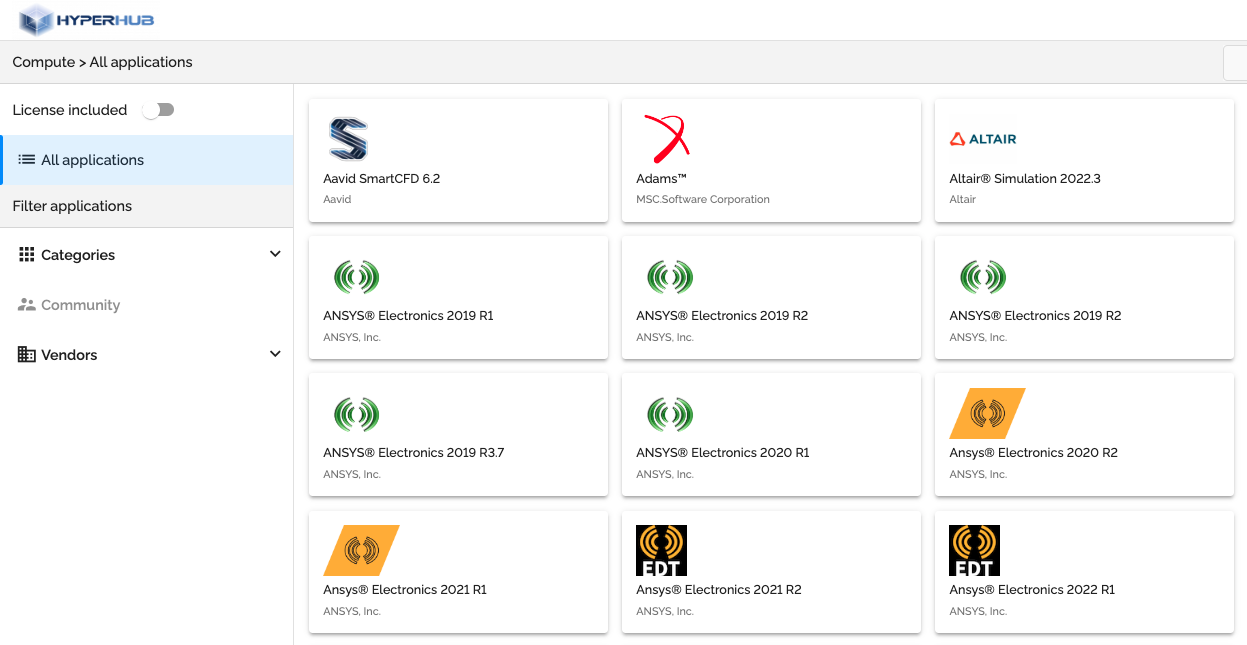Select the Community sidebar item
Viewport: 1247px width, 645px height.
(79, 304)
